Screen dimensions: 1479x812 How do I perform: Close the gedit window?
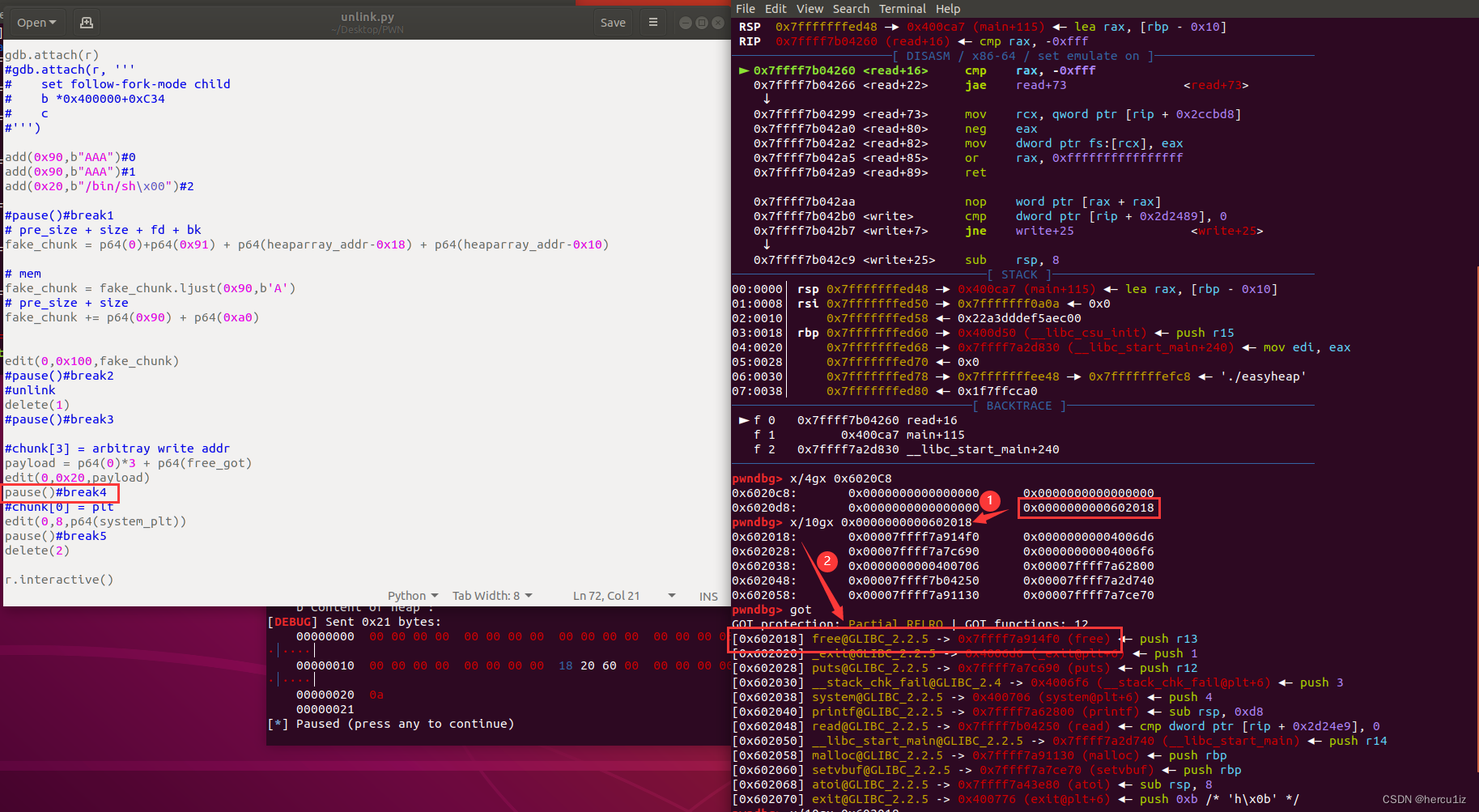pyautogui.click(x=718, y=23)
